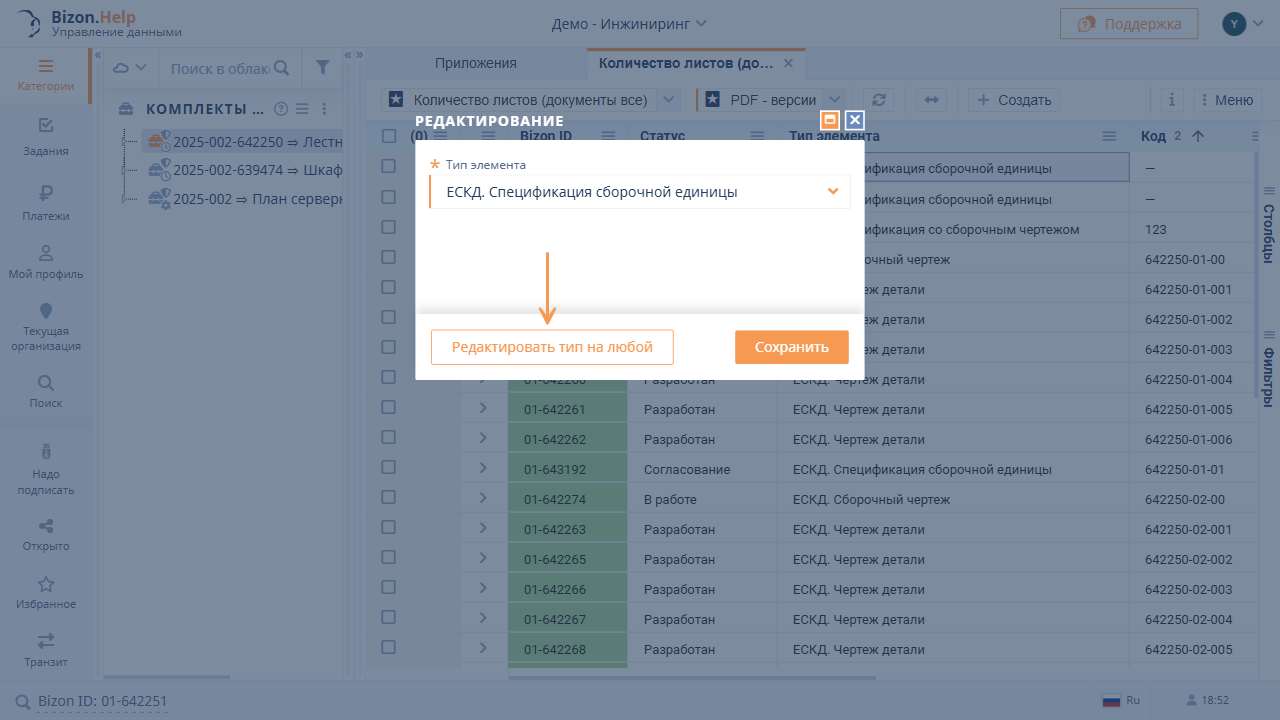The width and height of the screenshot is (1280, 720).
Task: Toggle the select-all header checkbox
Action: 389,136
